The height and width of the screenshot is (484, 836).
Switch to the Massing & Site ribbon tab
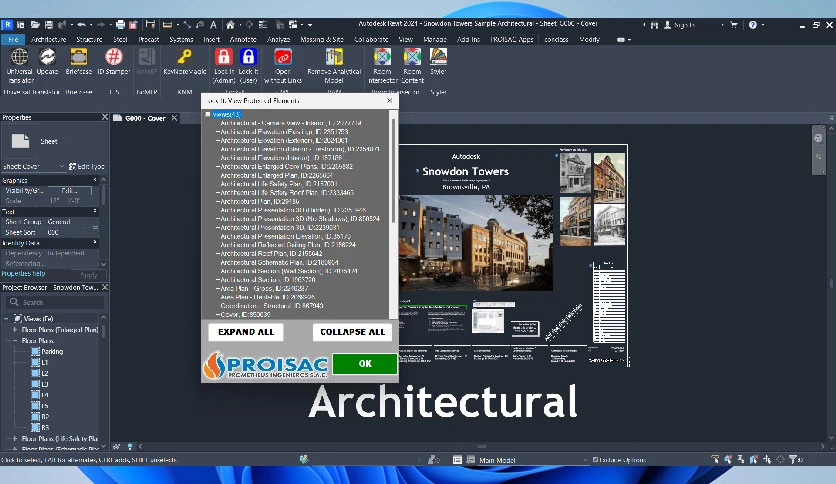tap(322, 39)
